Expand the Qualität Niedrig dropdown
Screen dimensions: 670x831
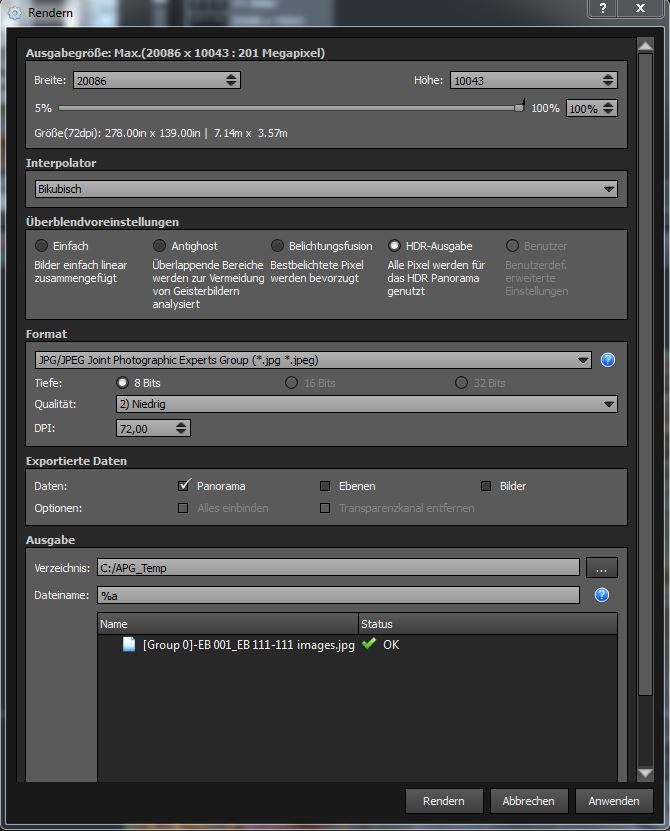[x=366, y=404]
